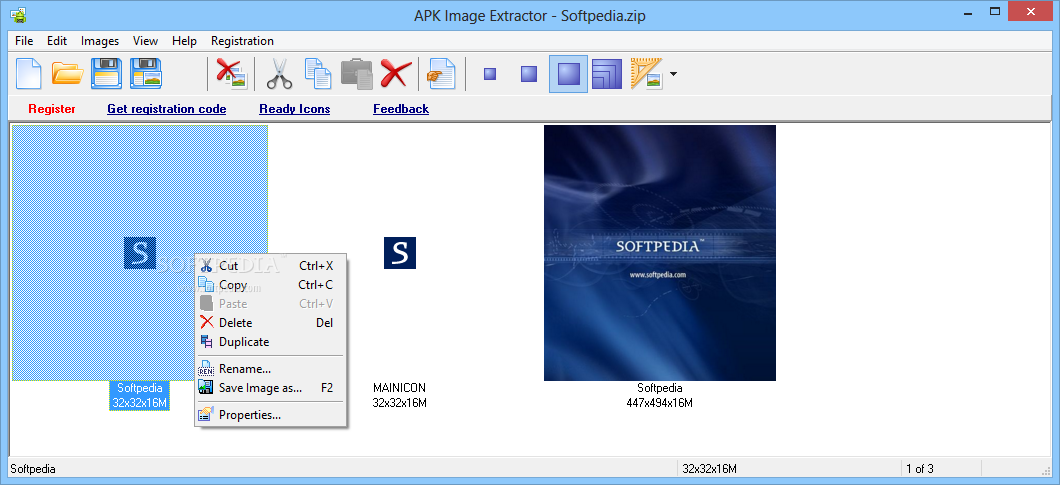The width and height of the screenshot is (1060, 485).
Task: Choose Cut from the context menu
Action: pos(270,266)
